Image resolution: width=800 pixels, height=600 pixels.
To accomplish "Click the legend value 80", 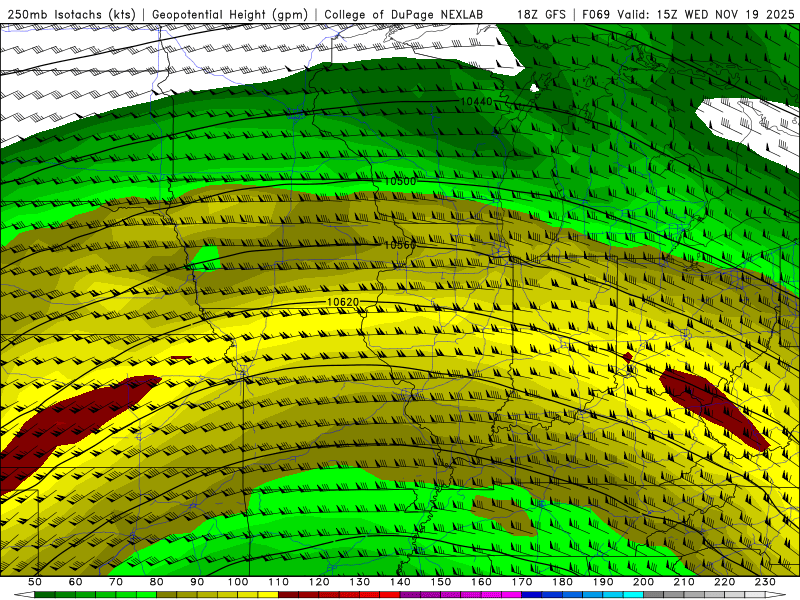I will [157, 582].
